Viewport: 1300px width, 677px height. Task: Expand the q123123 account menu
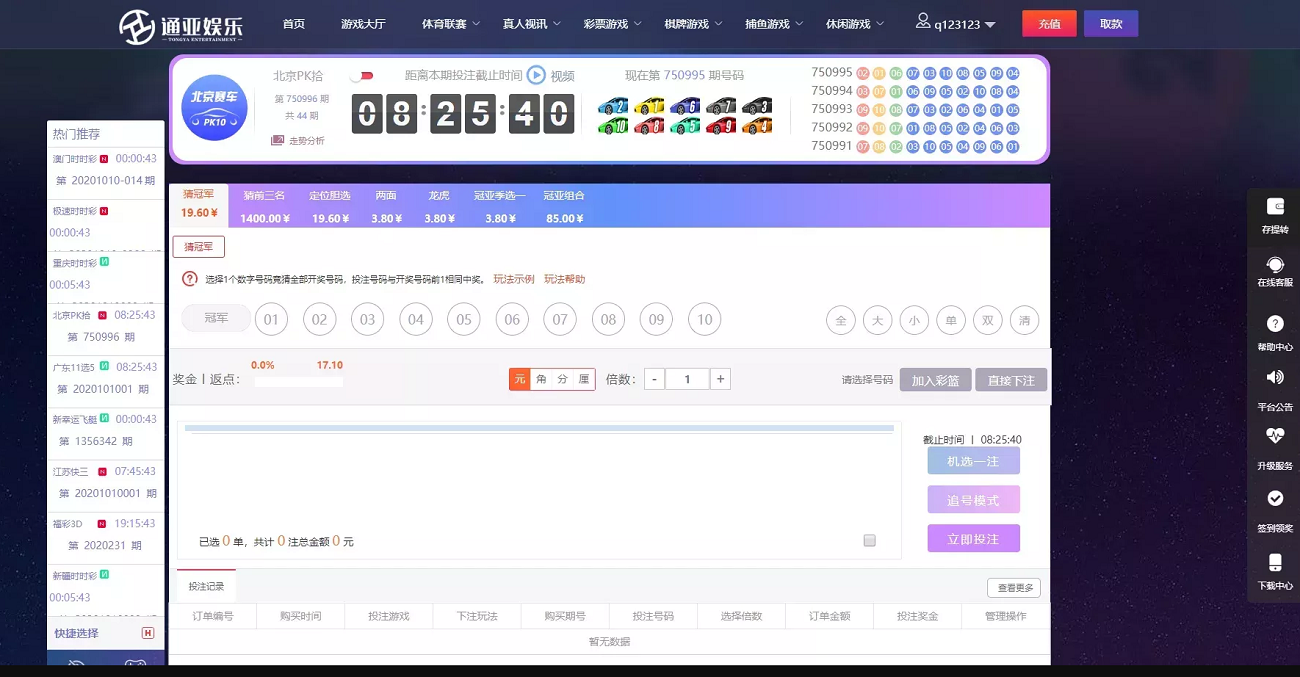[x=957, y=23]
